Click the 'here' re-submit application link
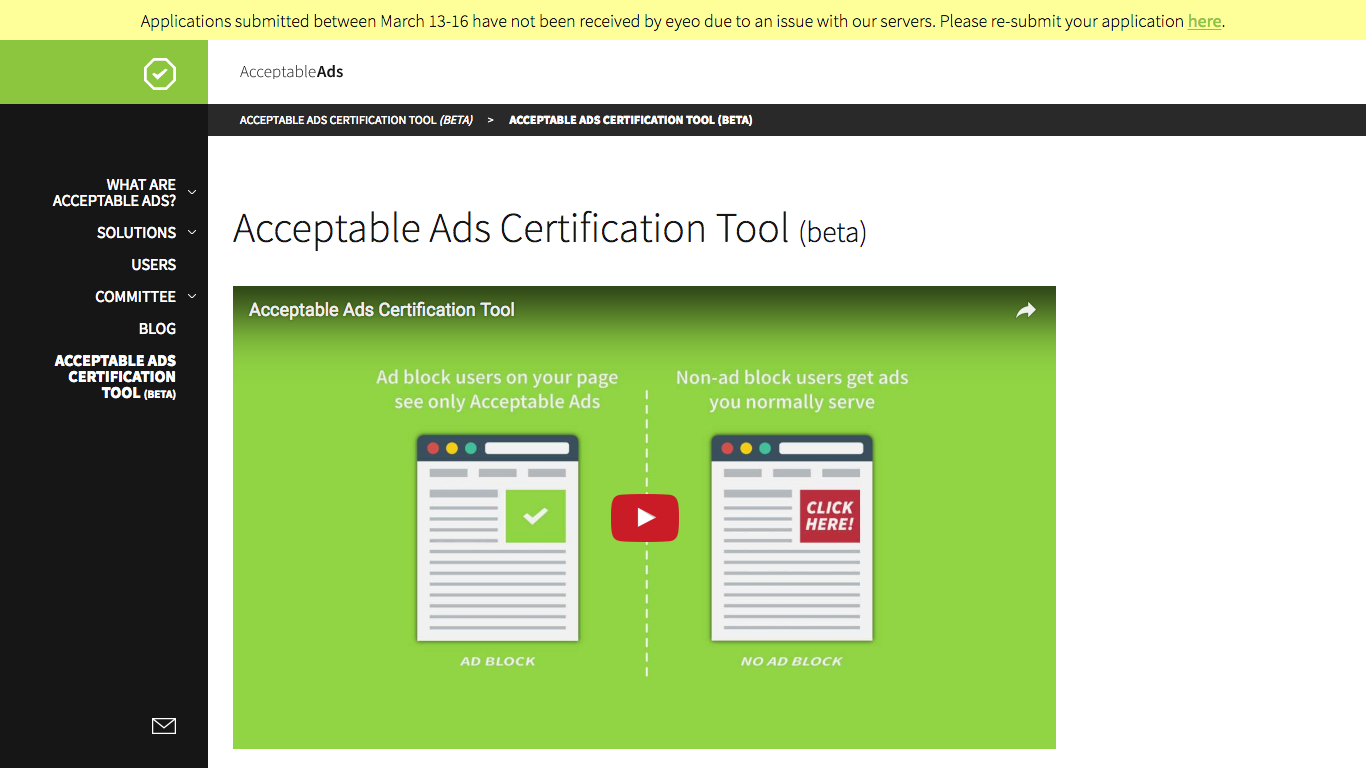Image resolution: width=1366 pixels, height=768 pixels. click(x=1204, y=21)
